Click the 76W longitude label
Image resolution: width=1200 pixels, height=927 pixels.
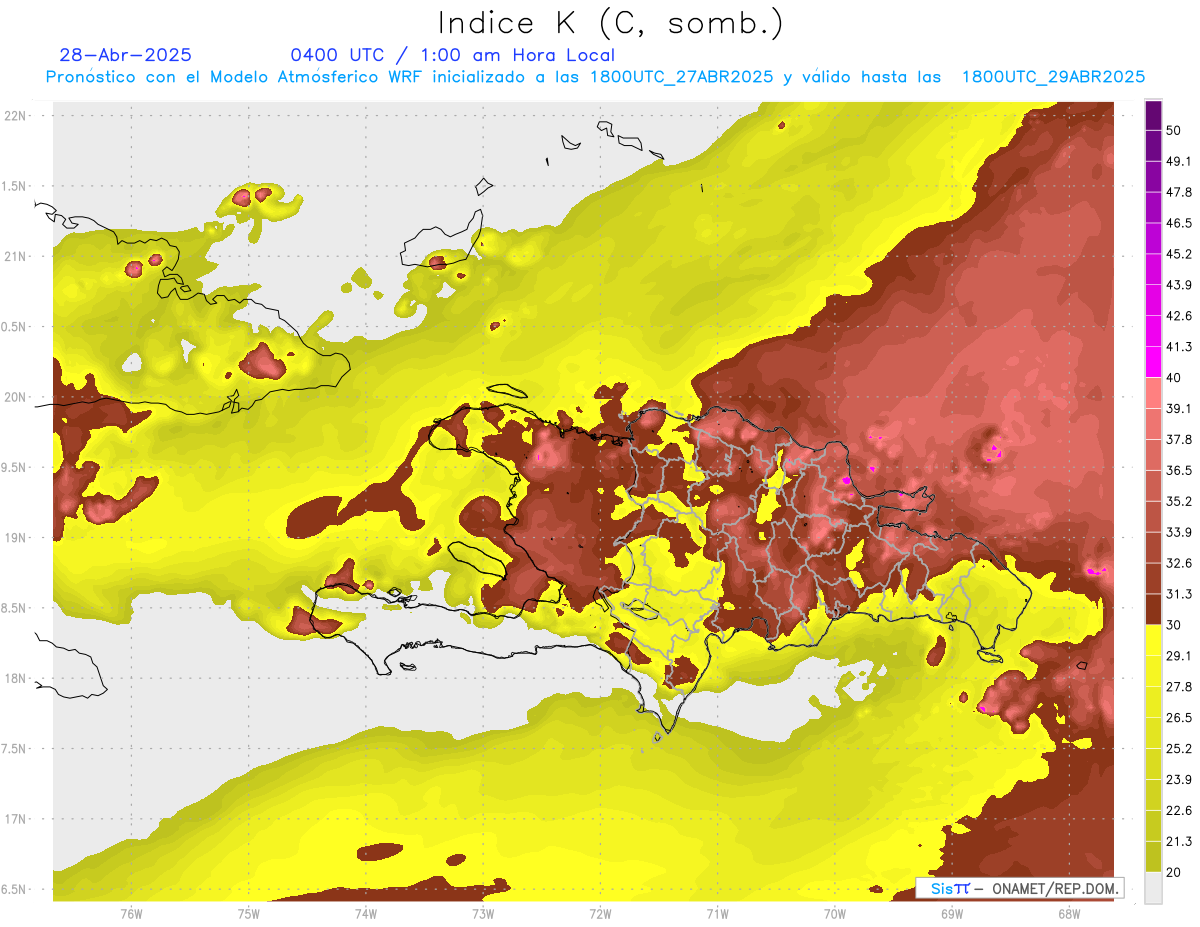point(131,914)
